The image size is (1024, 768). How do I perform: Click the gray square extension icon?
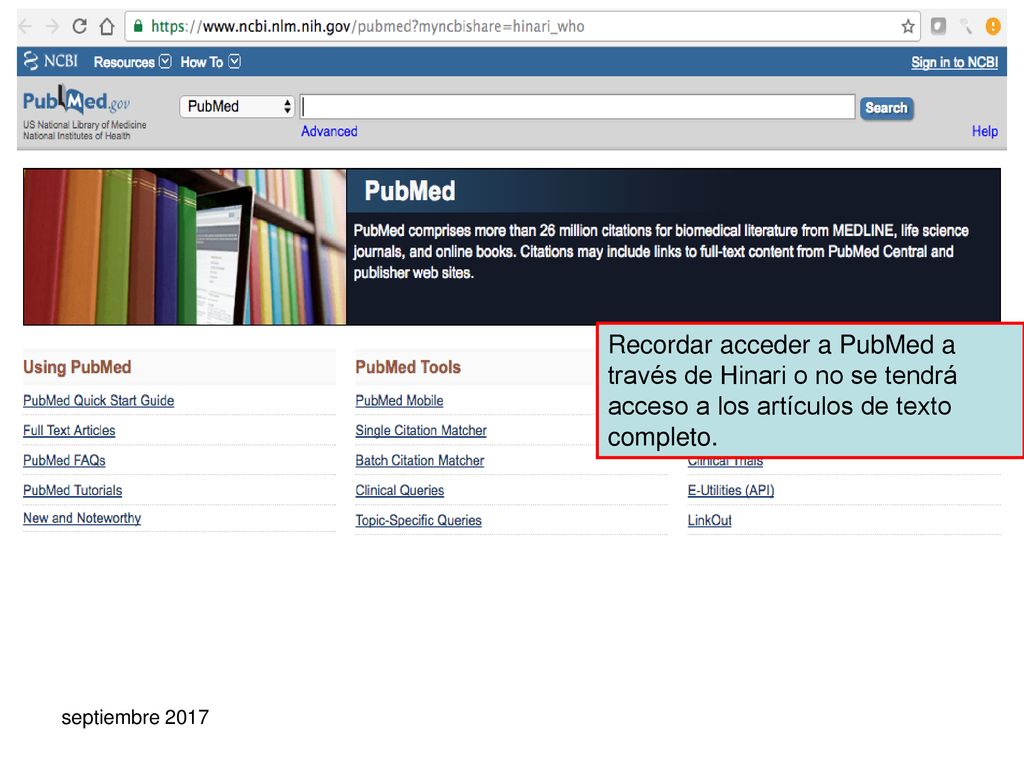[938, 26]
